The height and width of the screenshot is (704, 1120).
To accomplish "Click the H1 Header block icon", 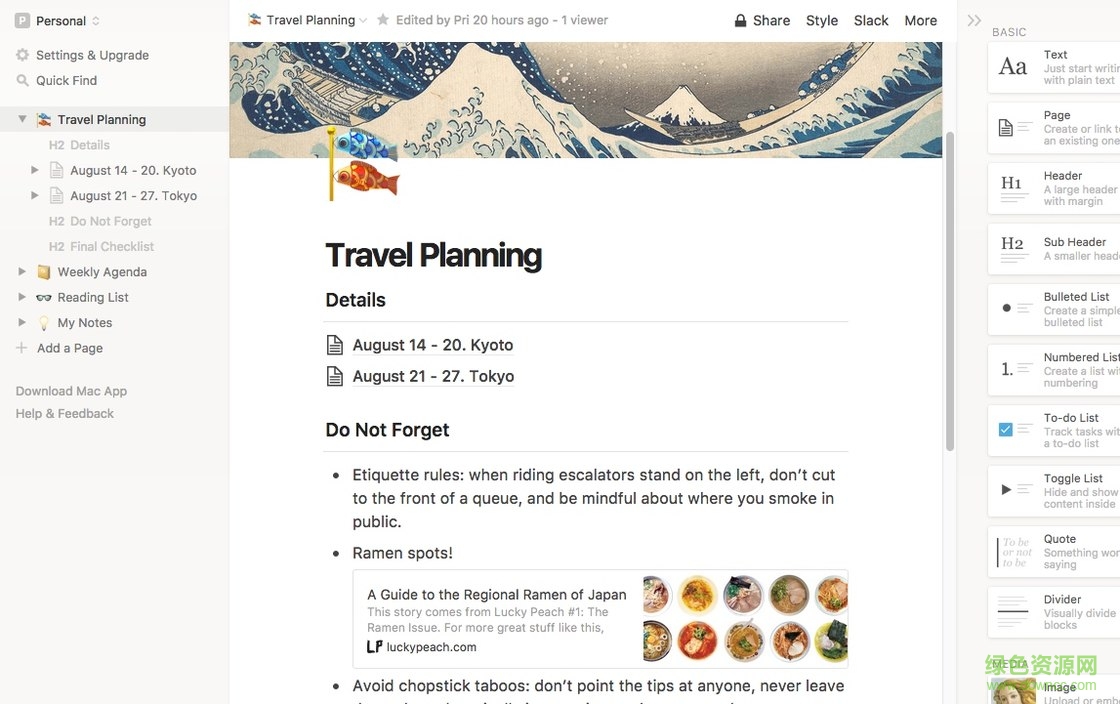I will pyautogui.click(x=1013, y=188).
